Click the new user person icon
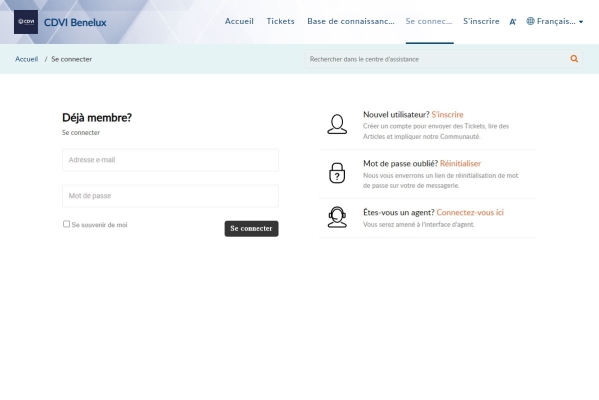 point(337,124)
